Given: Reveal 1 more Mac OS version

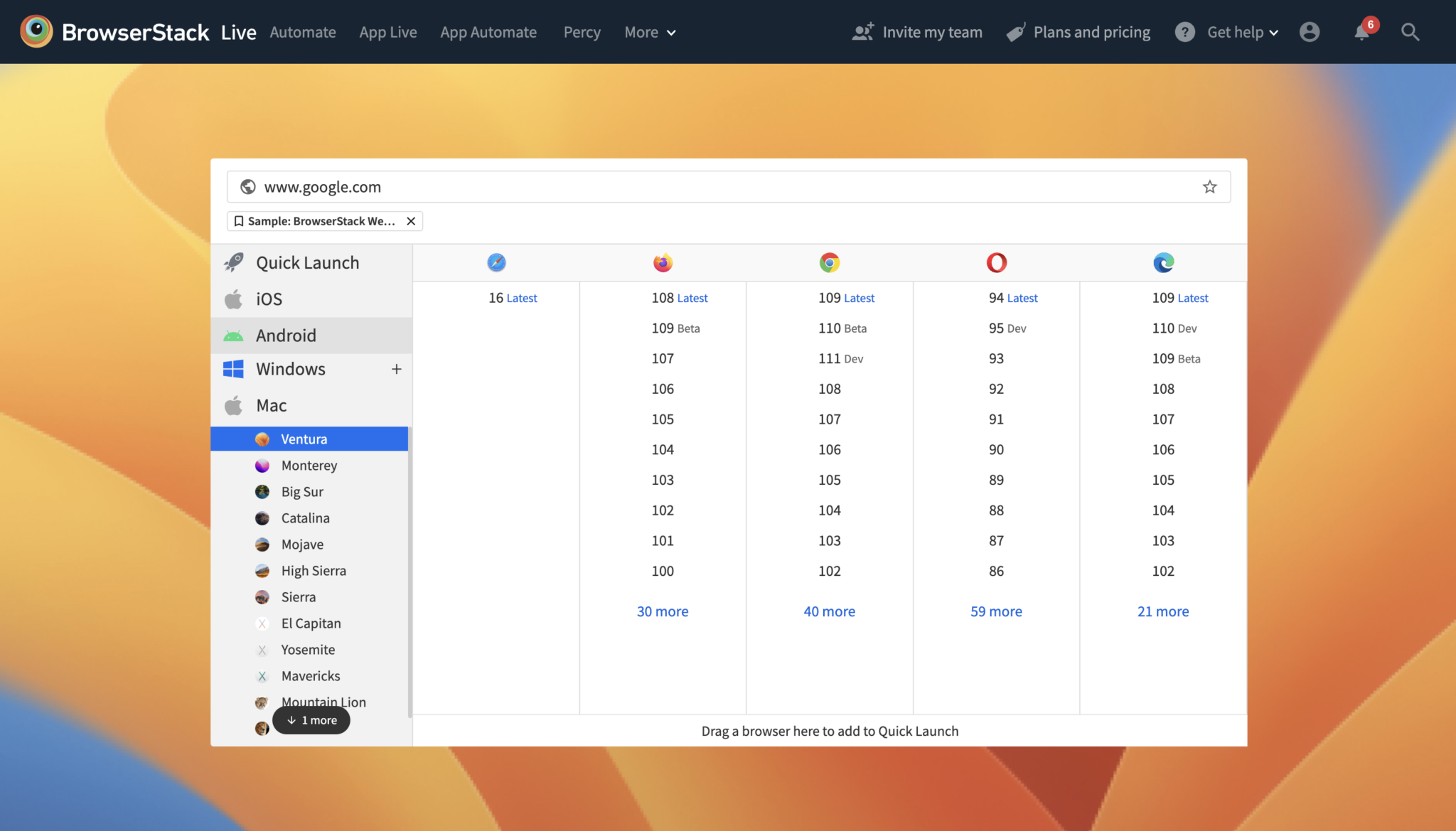Looking at the screenshot, I should [311, 719].
